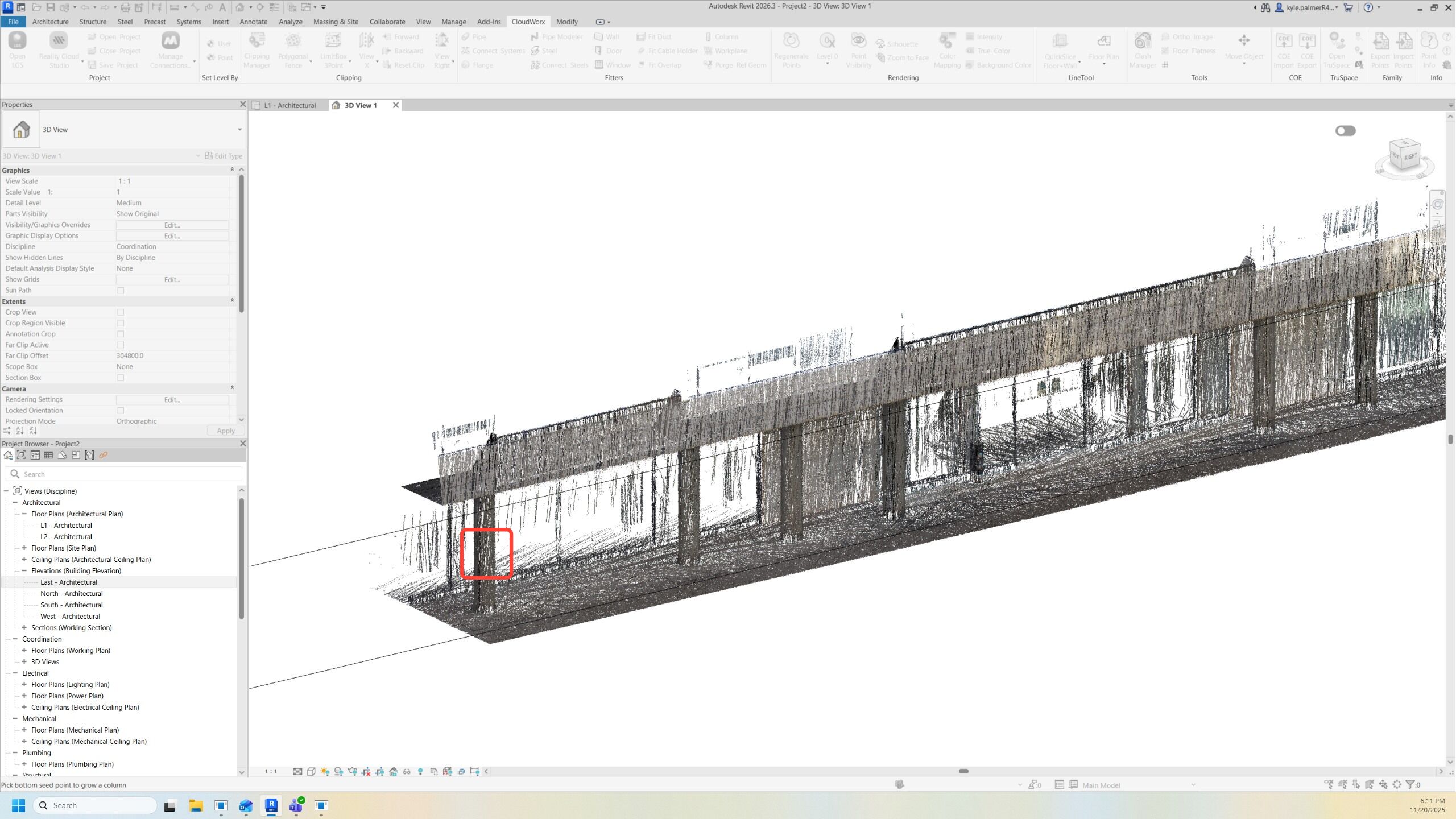
Task: Click the Point Visibility icon
Action: [858, 42]
